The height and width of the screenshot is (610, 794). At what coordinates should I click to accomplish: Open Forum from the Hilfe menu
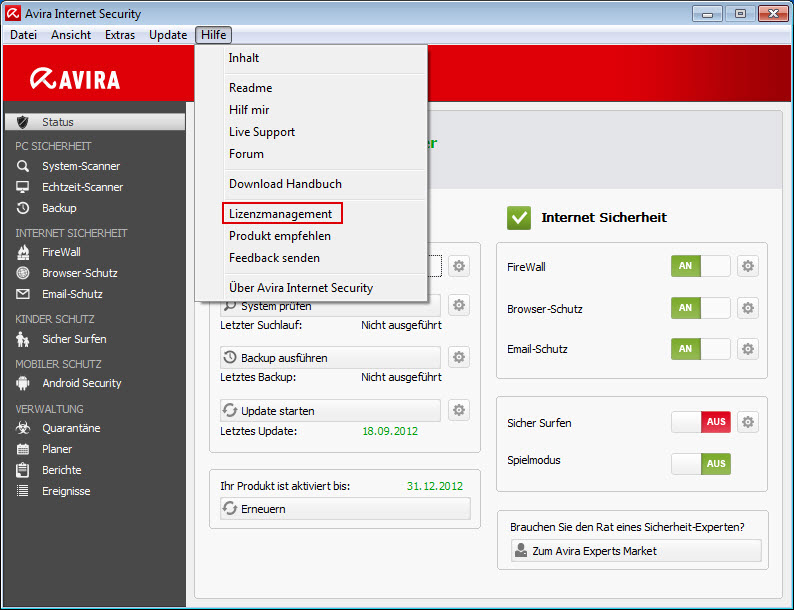[311, 154]
